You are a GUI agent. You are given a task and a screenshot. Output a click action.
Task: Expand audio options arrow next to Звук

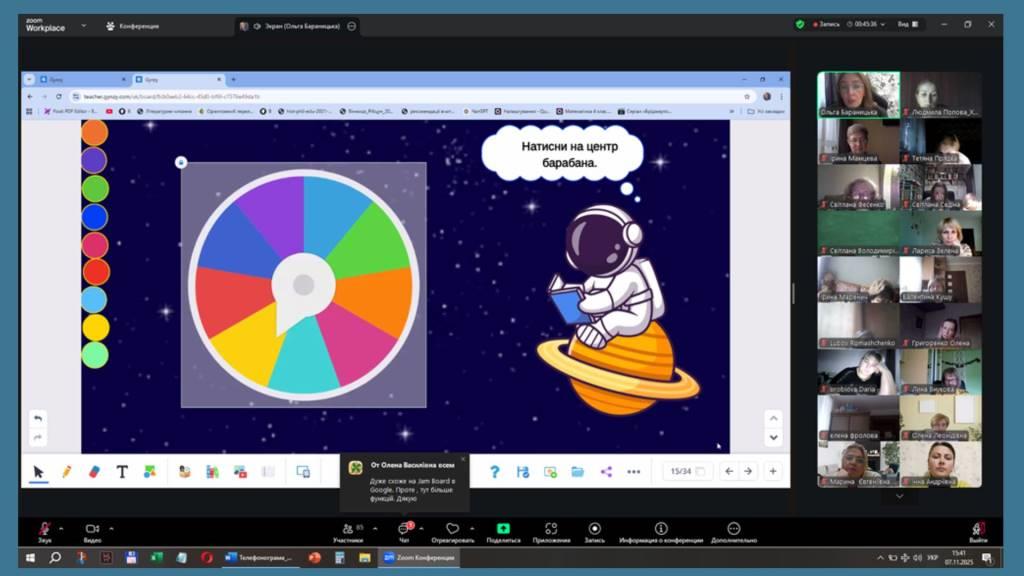pos(62,528)
